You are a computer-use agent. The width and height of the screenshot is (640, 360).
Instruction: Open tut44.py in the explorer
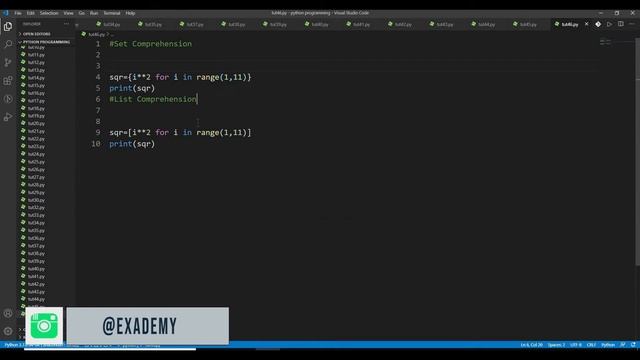(x=36, y=299)
